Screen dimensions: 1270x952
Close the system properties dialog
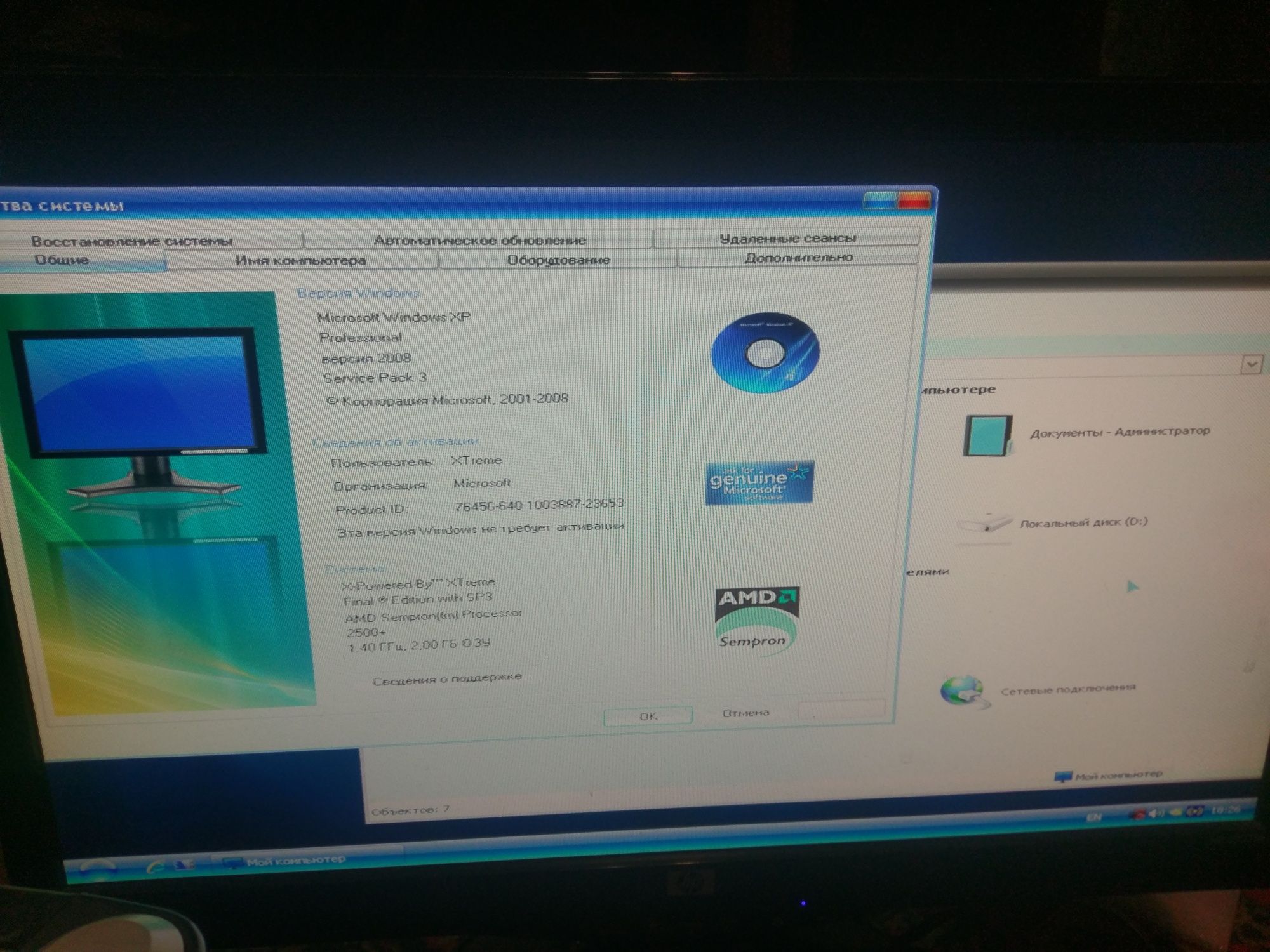(x=914, y=201)
